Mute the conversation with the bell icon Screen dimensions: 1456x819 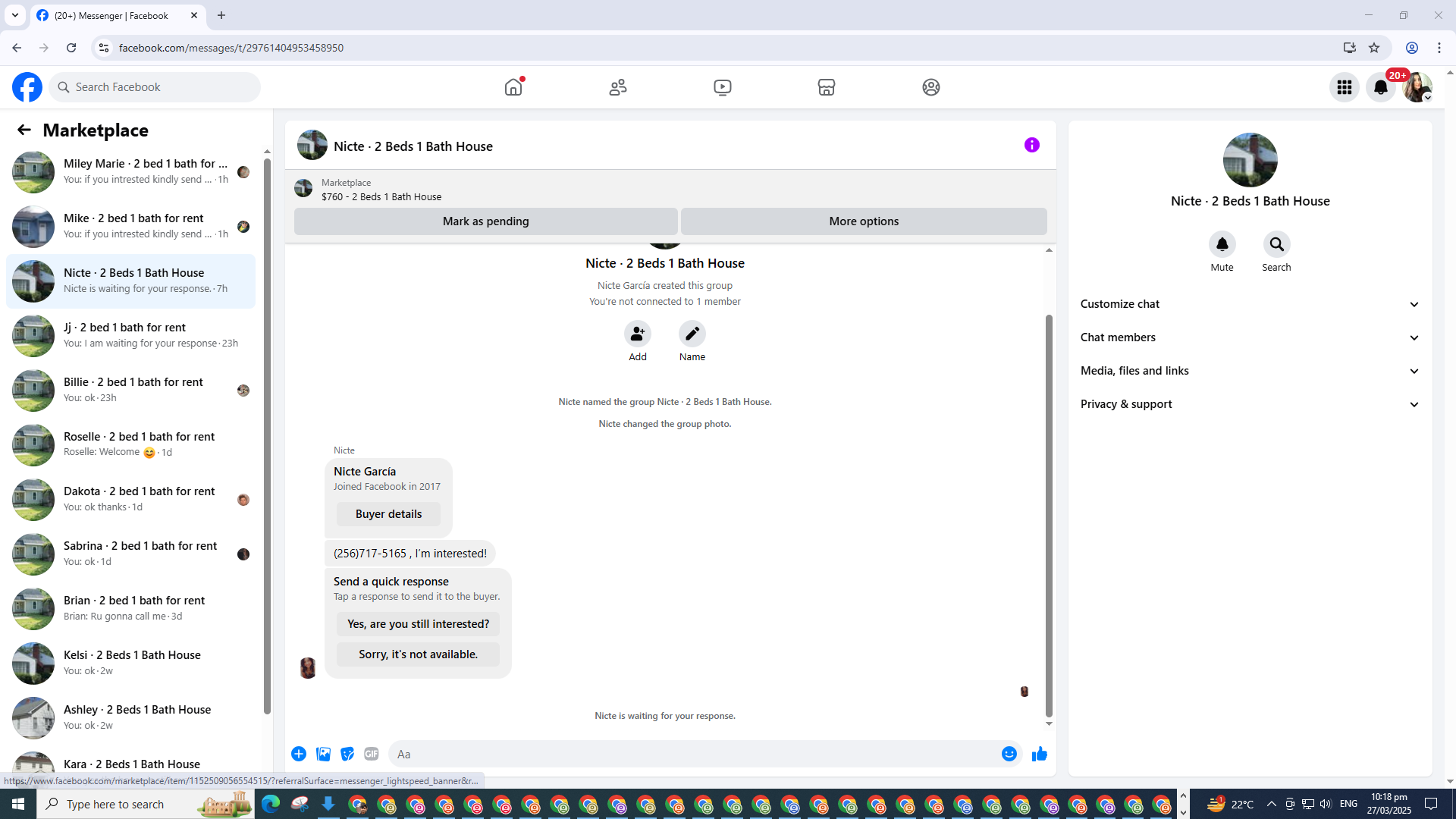point(1222,244)
